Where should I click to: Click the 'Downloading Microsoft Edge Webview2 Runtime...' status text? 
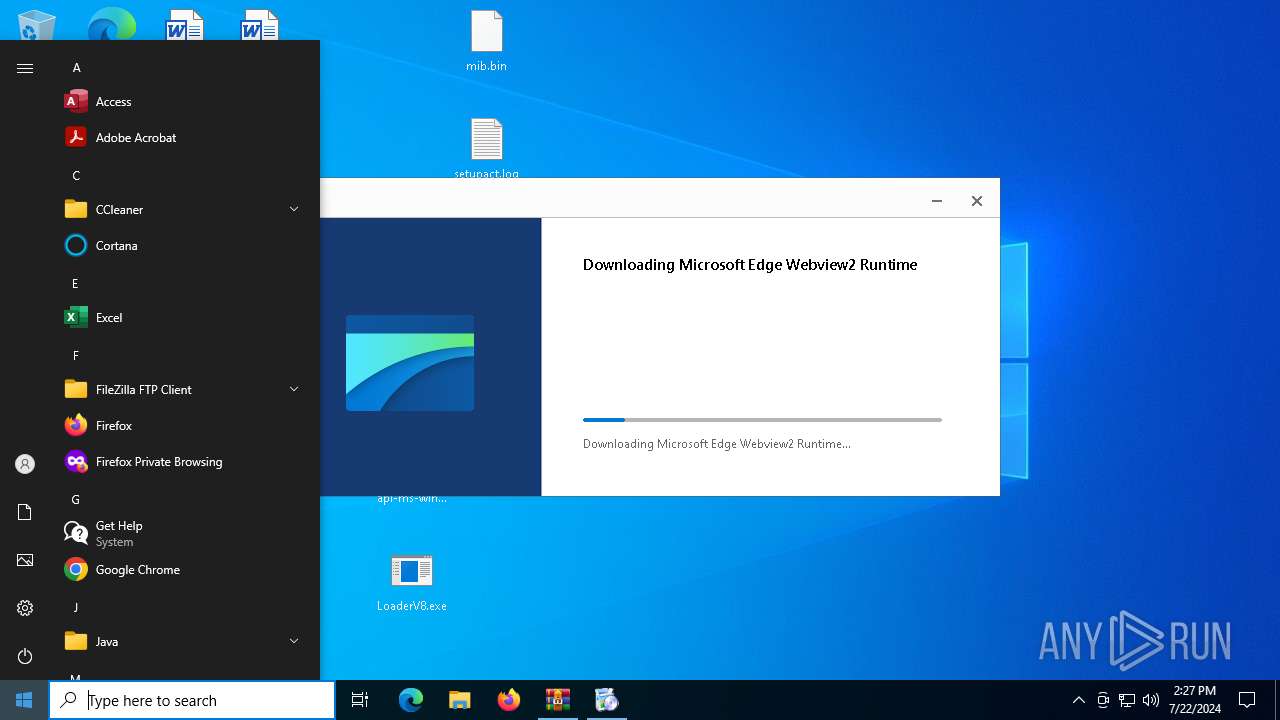pyautogui.click(x=717, y=444)
